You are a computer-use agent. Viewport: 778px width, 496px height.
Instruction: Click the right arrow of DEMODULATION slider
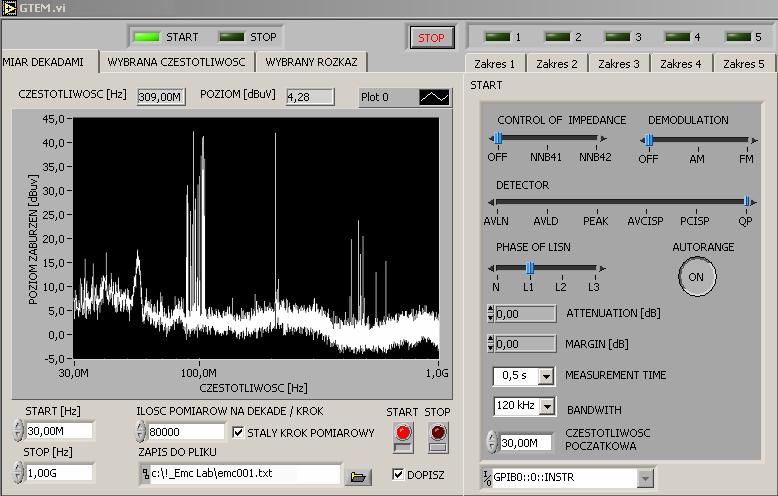754,141
